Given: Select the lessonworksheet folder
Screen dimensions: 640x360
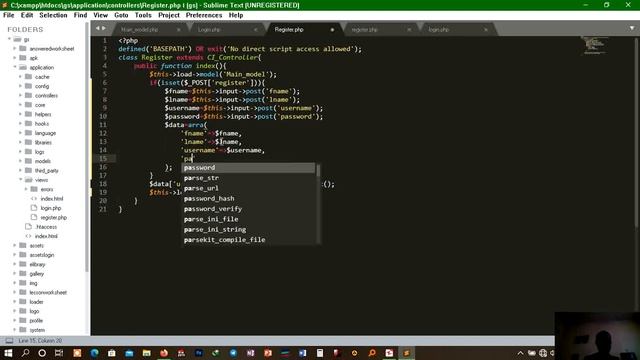Looking at the screenshot, I should click(48, 293).
